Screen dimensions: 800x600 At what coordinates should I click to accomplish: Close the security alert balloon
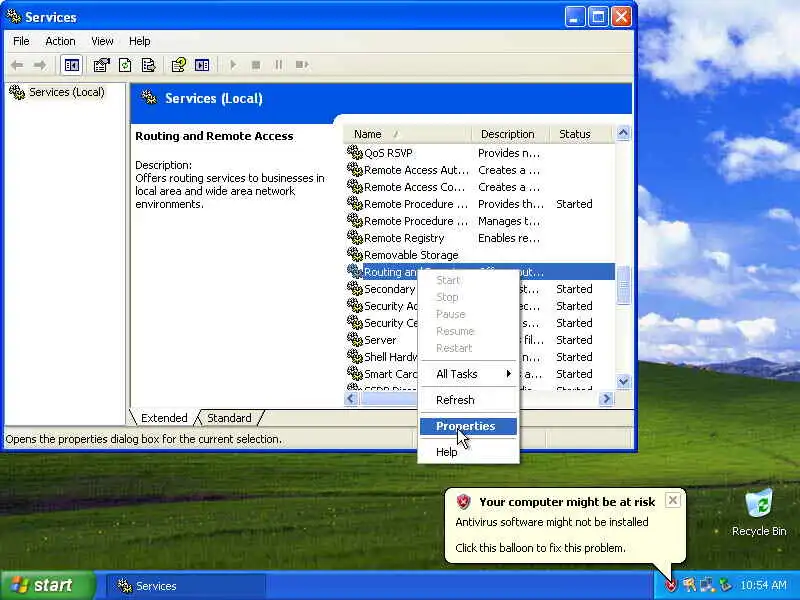[x=672, y=501]
